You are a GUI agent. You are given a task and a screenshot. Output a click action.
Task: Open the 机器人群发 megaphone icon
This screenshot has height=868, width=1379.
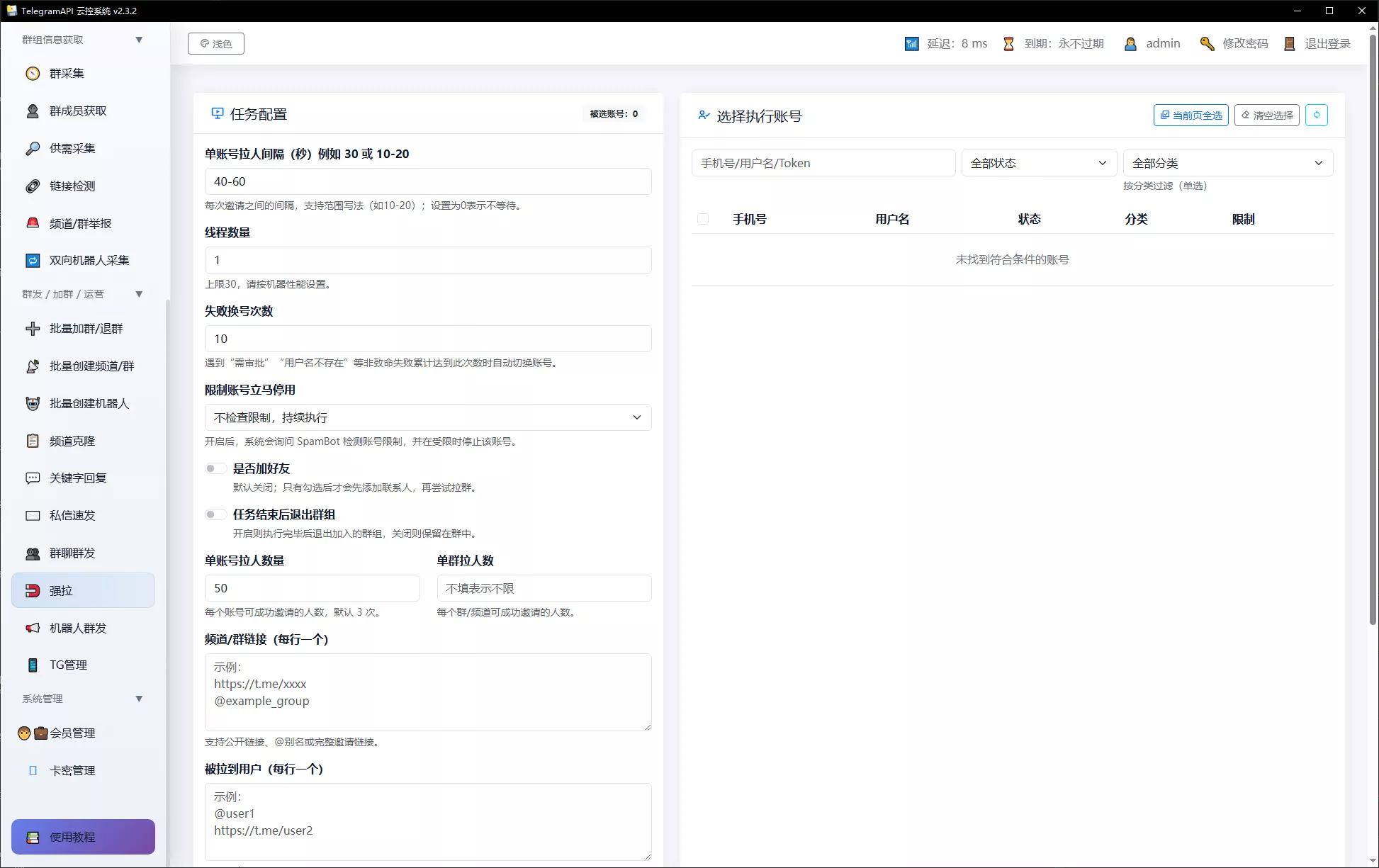[33, 629]
